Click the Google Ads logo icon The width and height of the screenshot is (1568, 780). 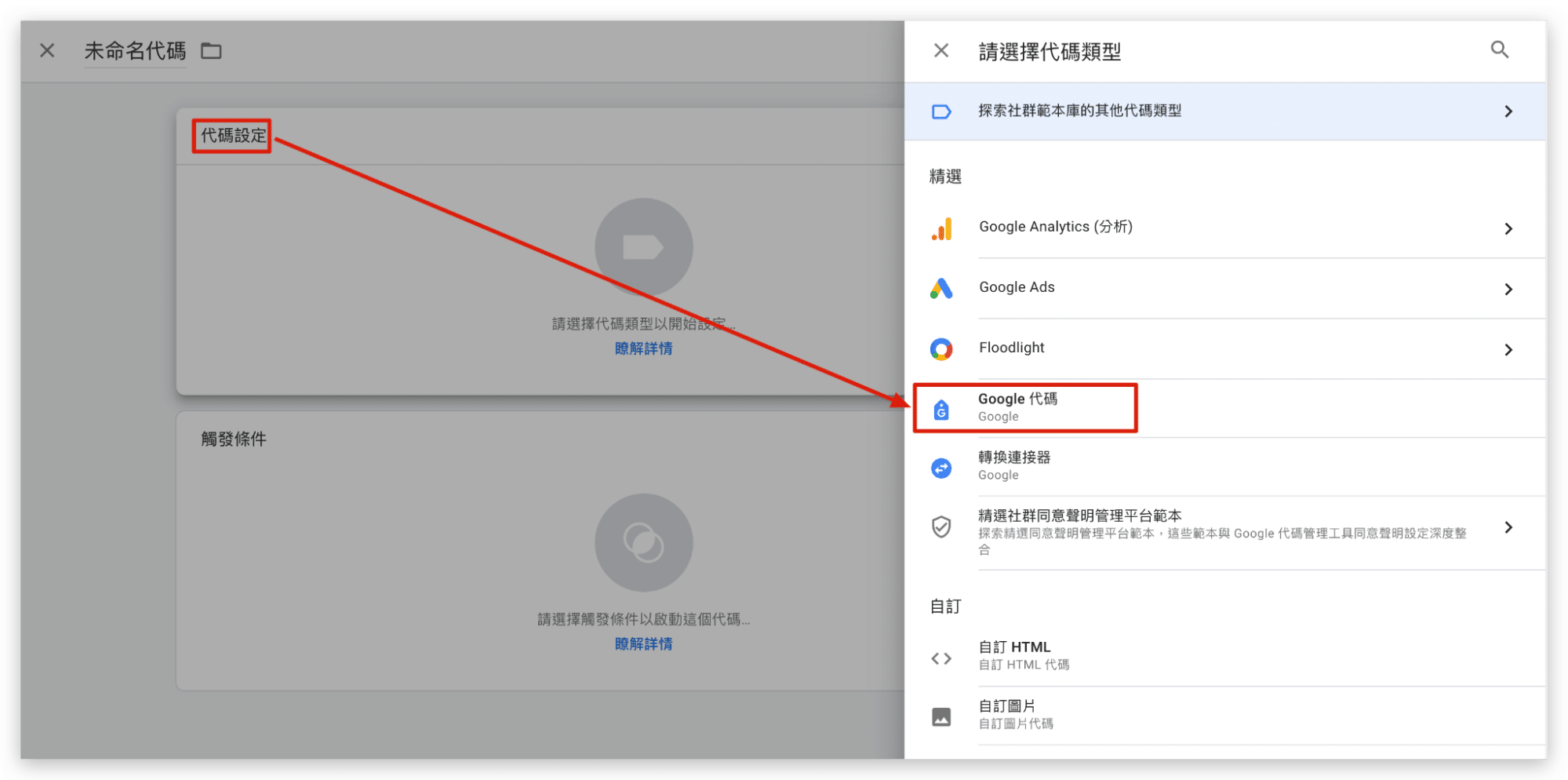pyautogui.click(x=941, y=289)
